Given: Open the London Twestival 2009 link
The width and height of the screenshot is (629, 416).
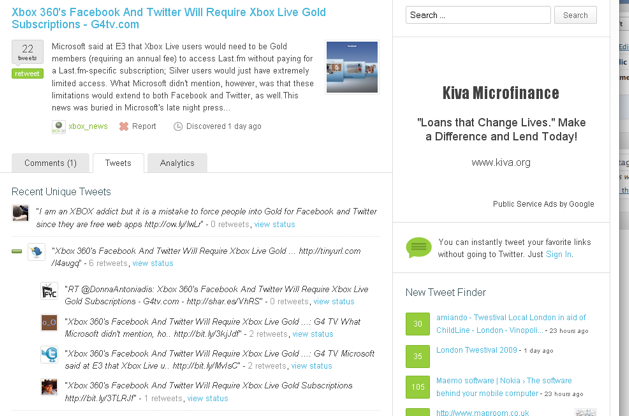Looking at the screenshot, I should click(x=477, y=350).
